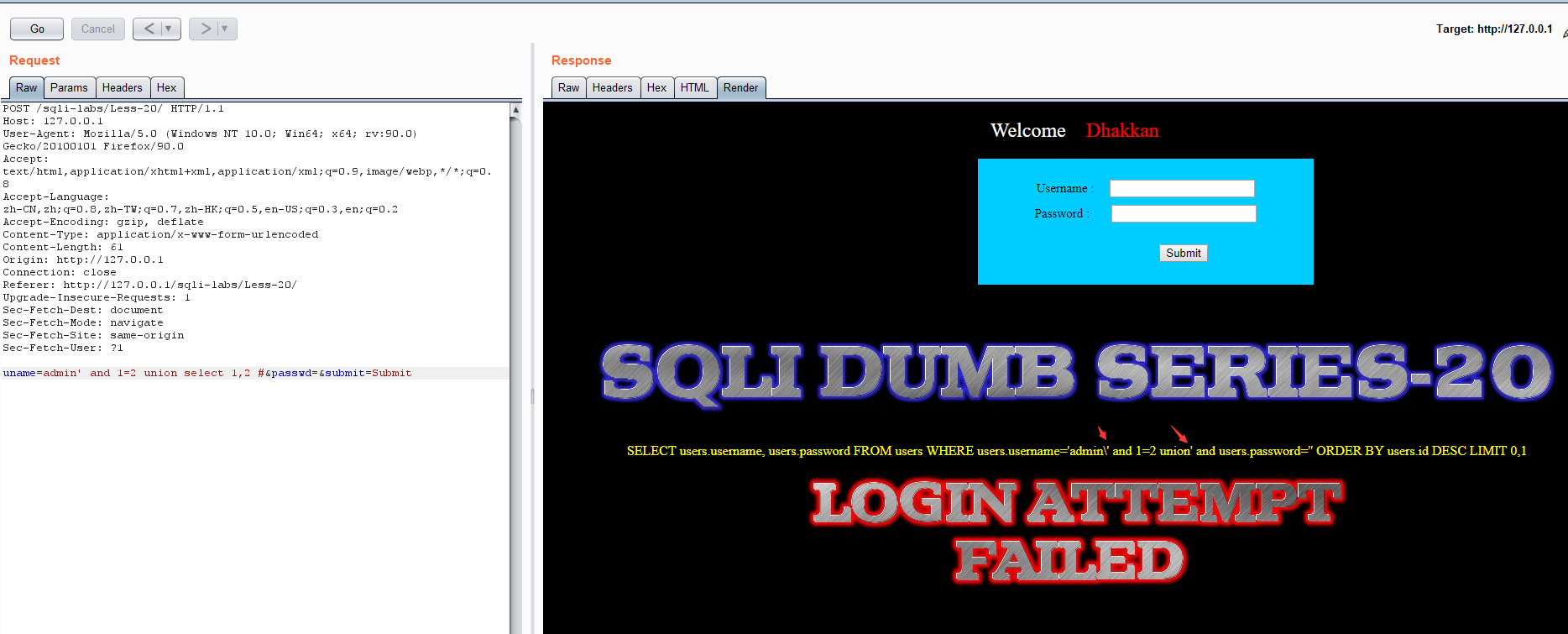The width and height of the screenshot is (1568, 634).
Task: Click the Host: 127.0.0.1 header line
Action: pyautogui.click(x=53, y=121)
